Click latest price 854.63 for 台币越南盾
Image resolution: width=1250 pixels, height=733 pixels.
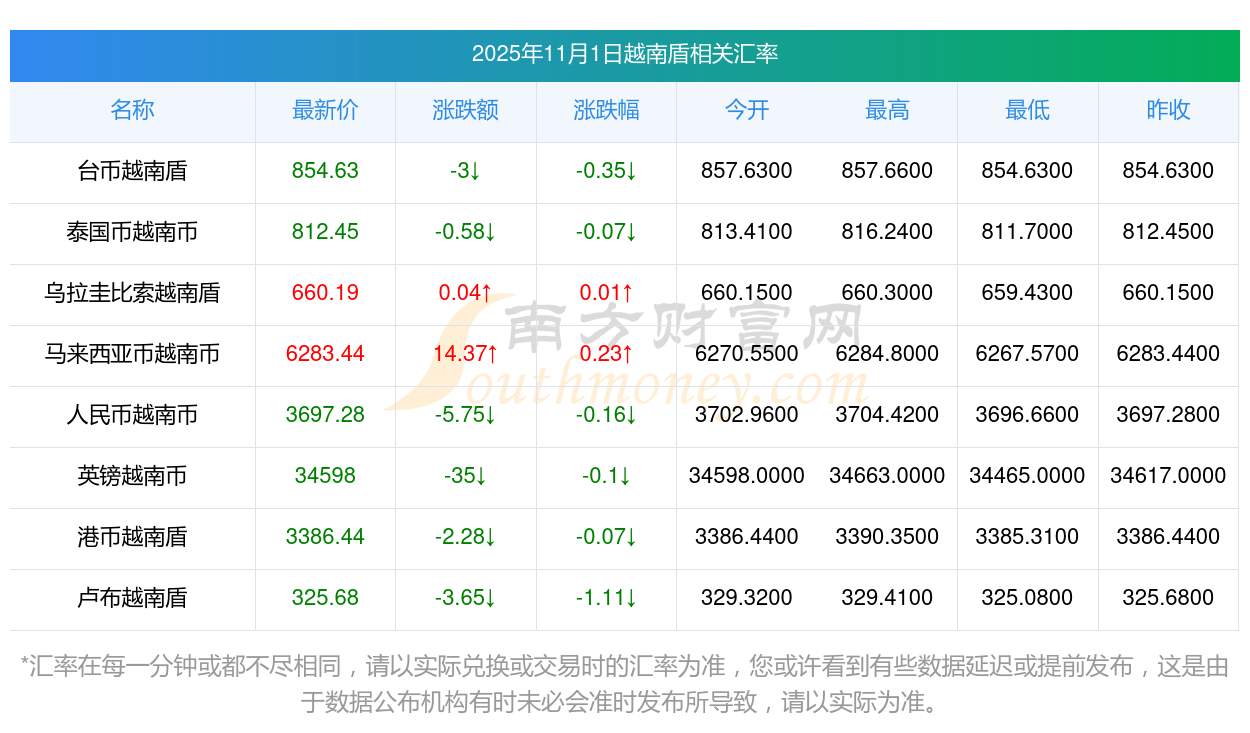coord(325,171)
